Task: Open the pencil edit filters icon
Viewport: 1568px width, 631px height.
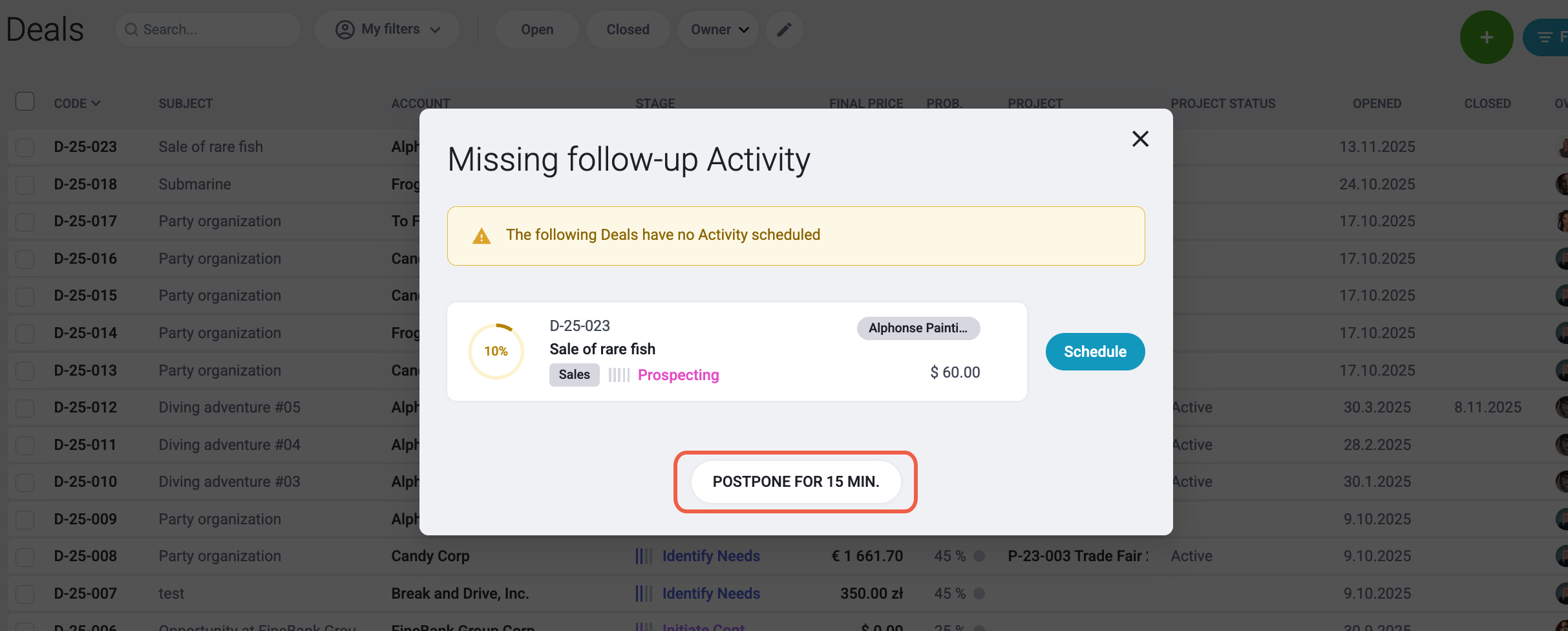Action: tap(784, 30)
